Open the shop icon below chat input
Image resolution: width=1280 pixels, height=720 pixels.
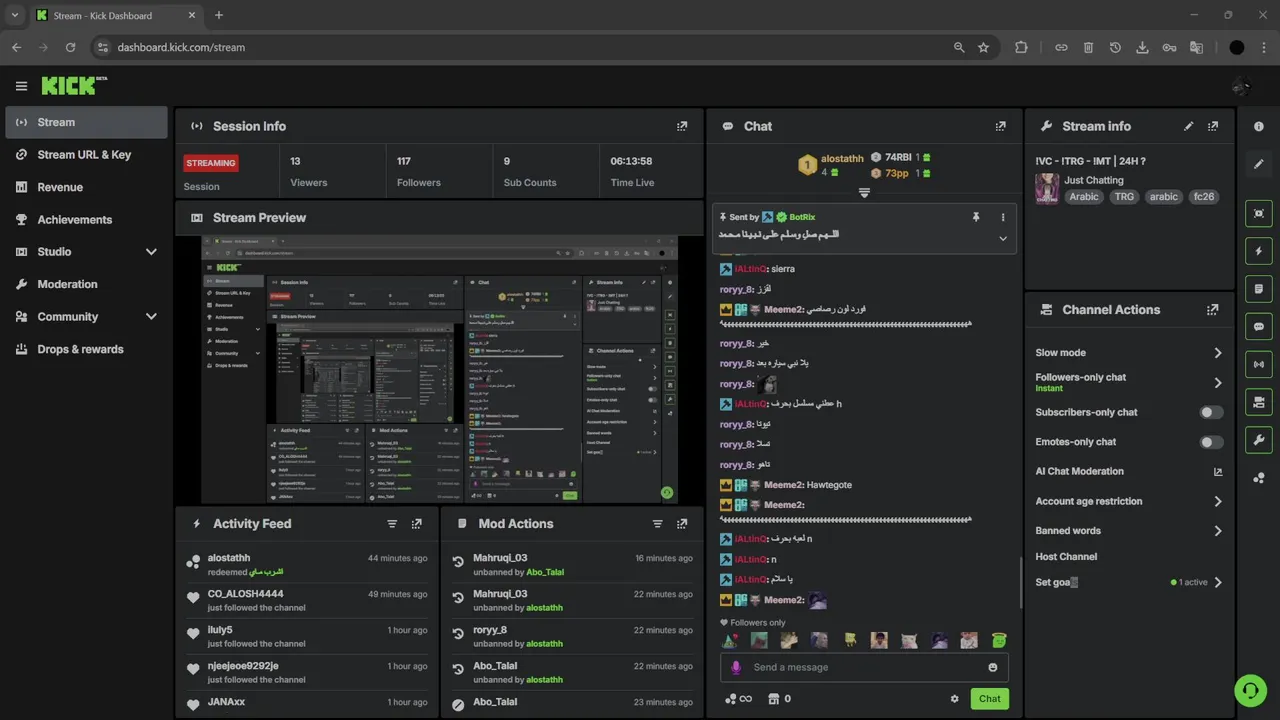point(773,699)
